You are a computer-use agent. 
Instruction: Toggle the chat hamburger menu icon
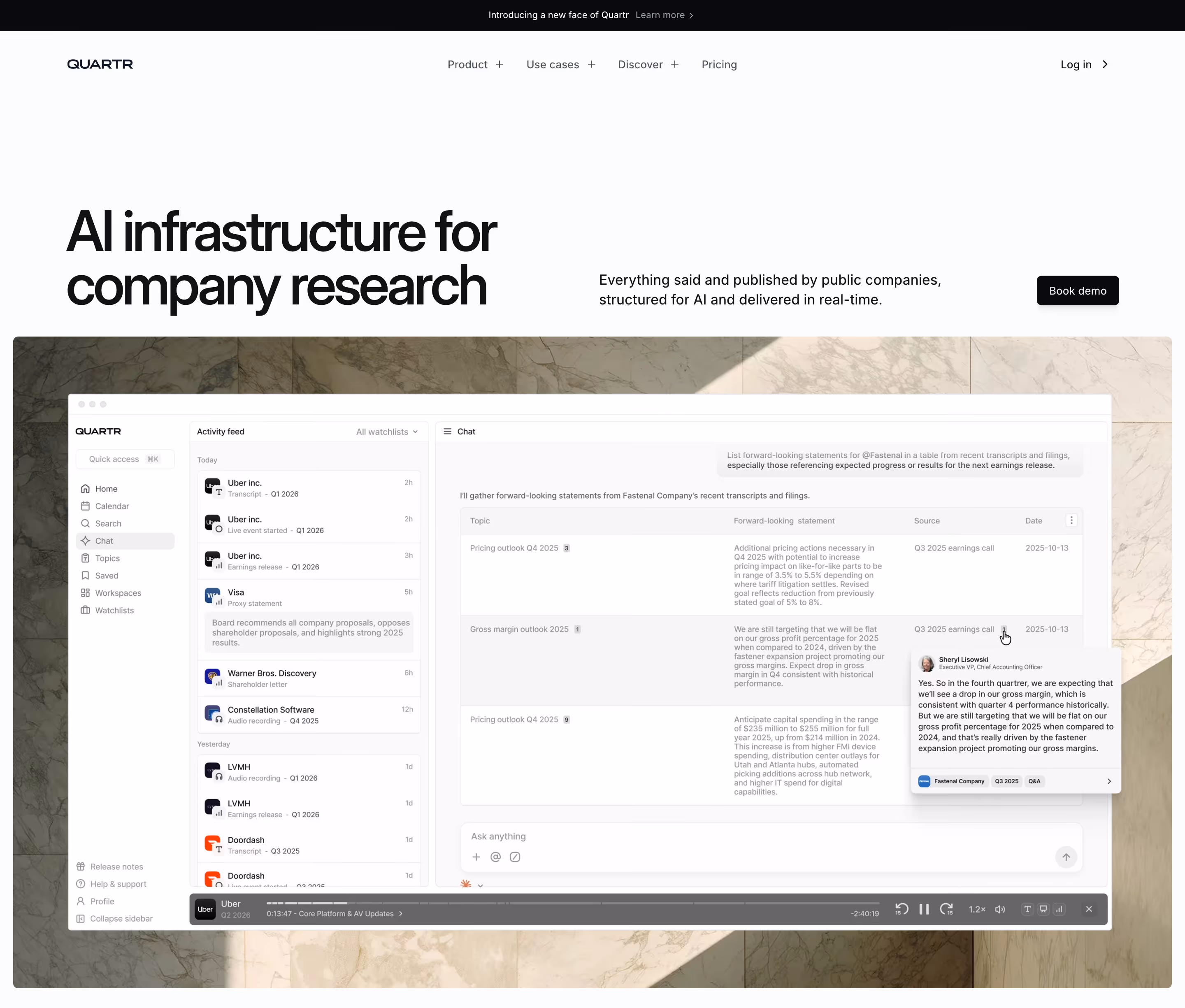[x=447, y=432]
